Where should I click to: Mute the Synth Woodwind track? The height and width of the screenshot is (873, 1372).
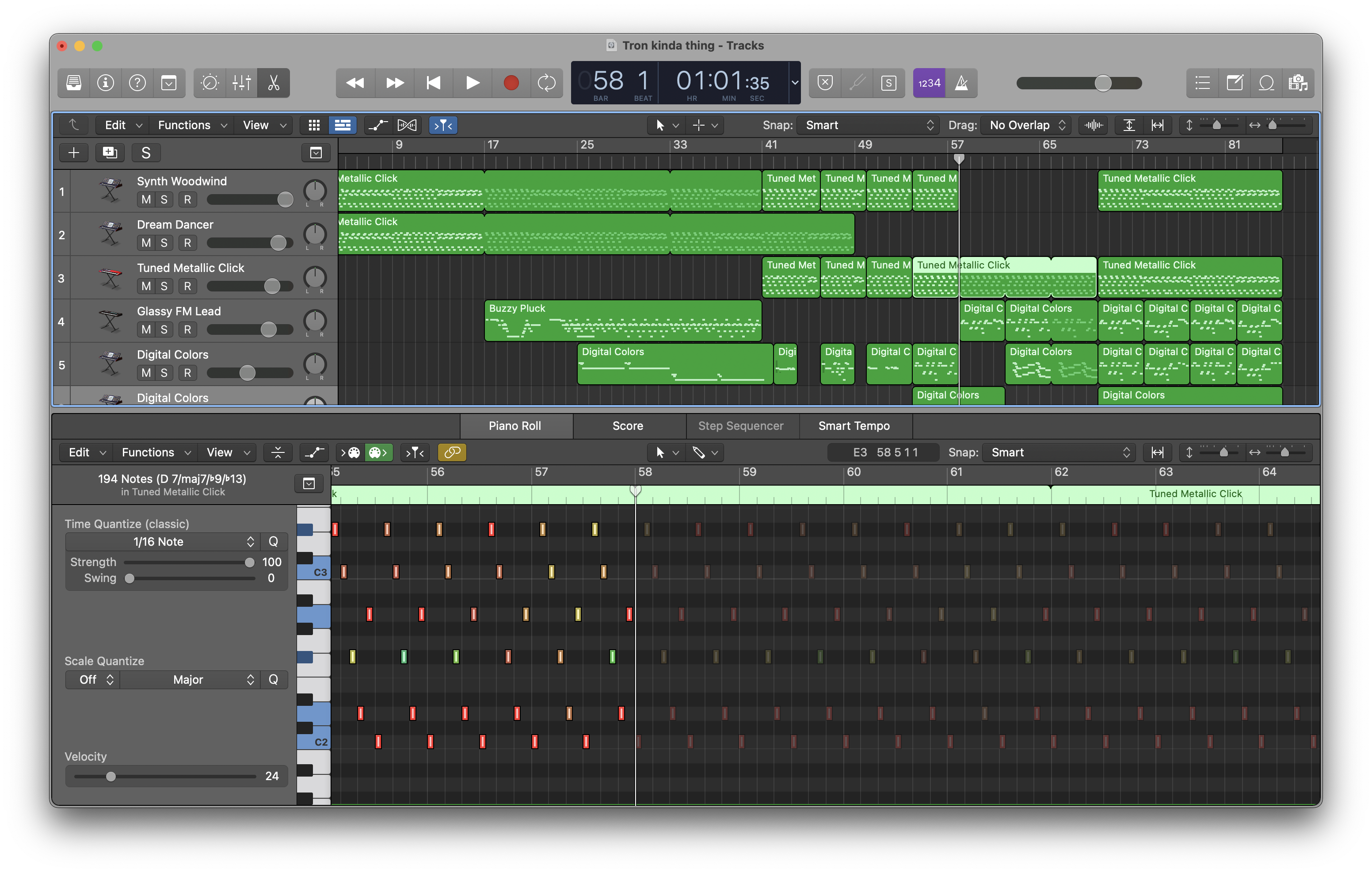[x=146, y=199]
